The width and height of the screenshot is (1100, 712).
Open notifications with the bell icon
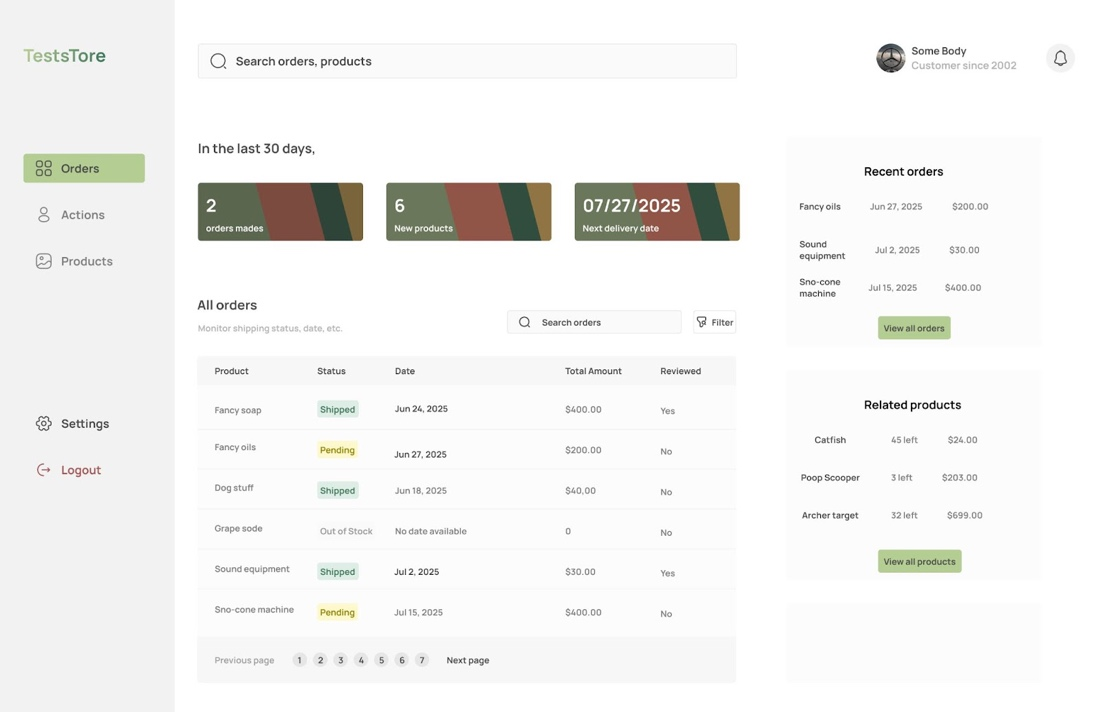tap(1060, 57)
